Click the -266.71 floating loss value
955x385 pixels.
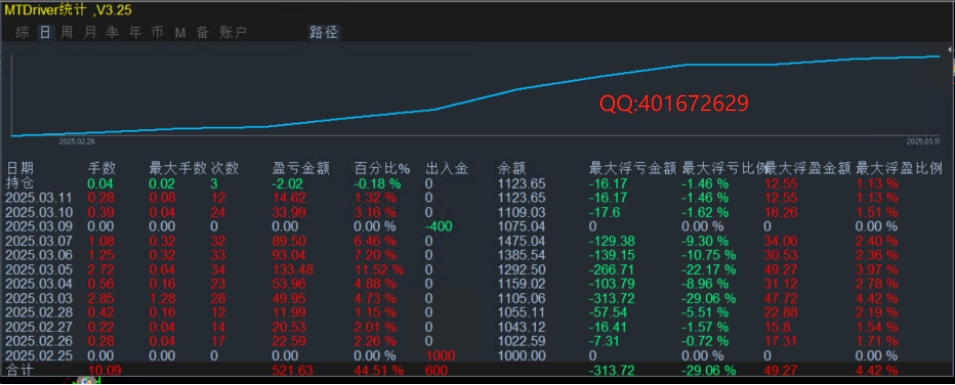(611, 270)
